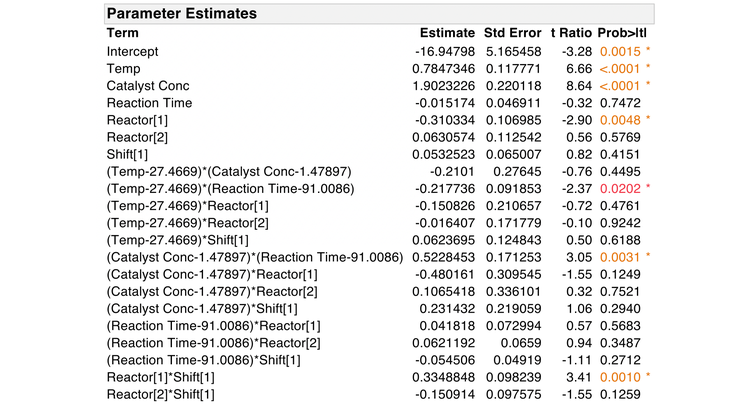This screenshot has height=406, width=750.
Task: Click the Intercept estimate value -16.94798
Action: (447, 51)
